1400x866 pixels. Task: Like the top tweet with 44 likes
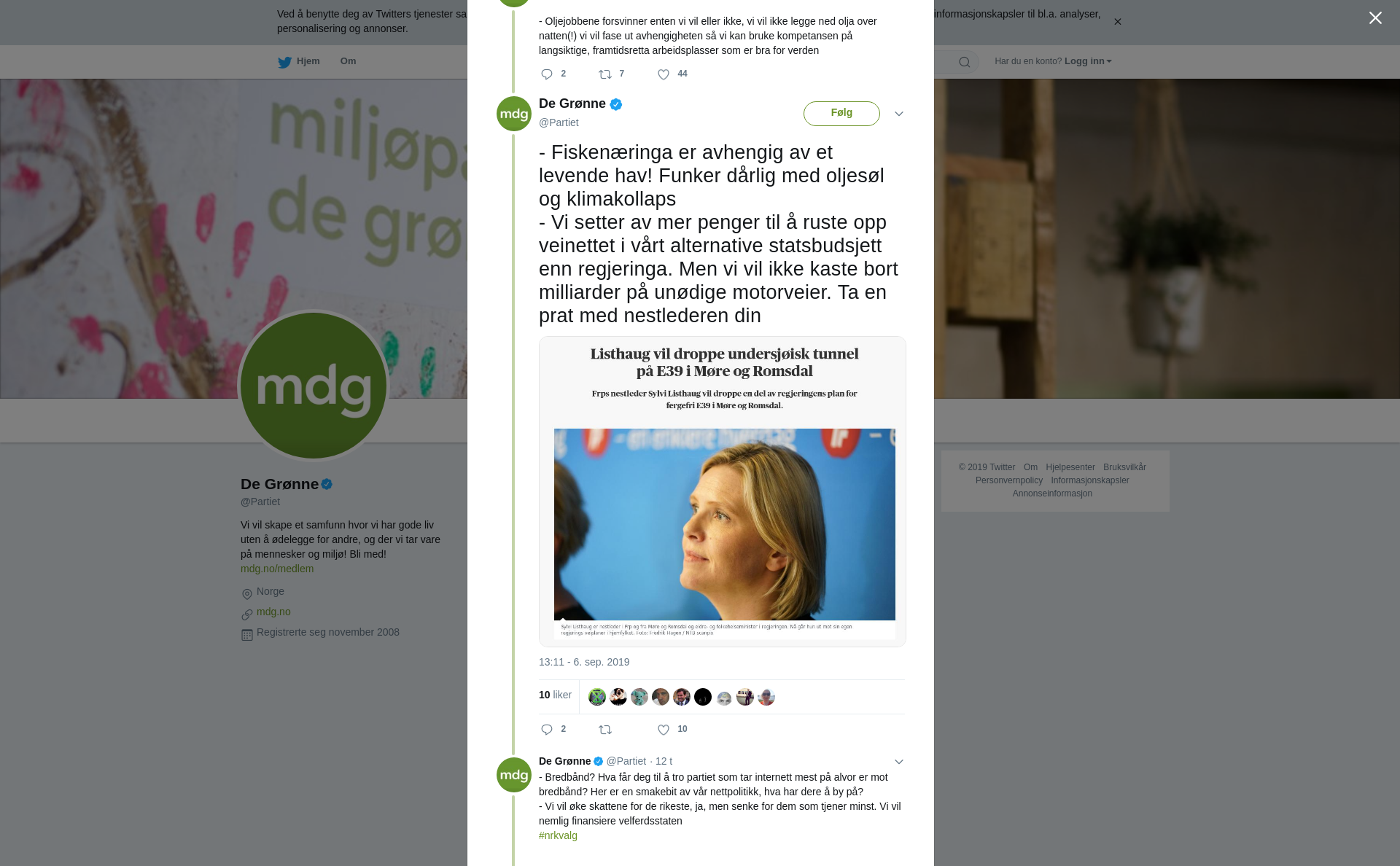(x=664, y=74)
